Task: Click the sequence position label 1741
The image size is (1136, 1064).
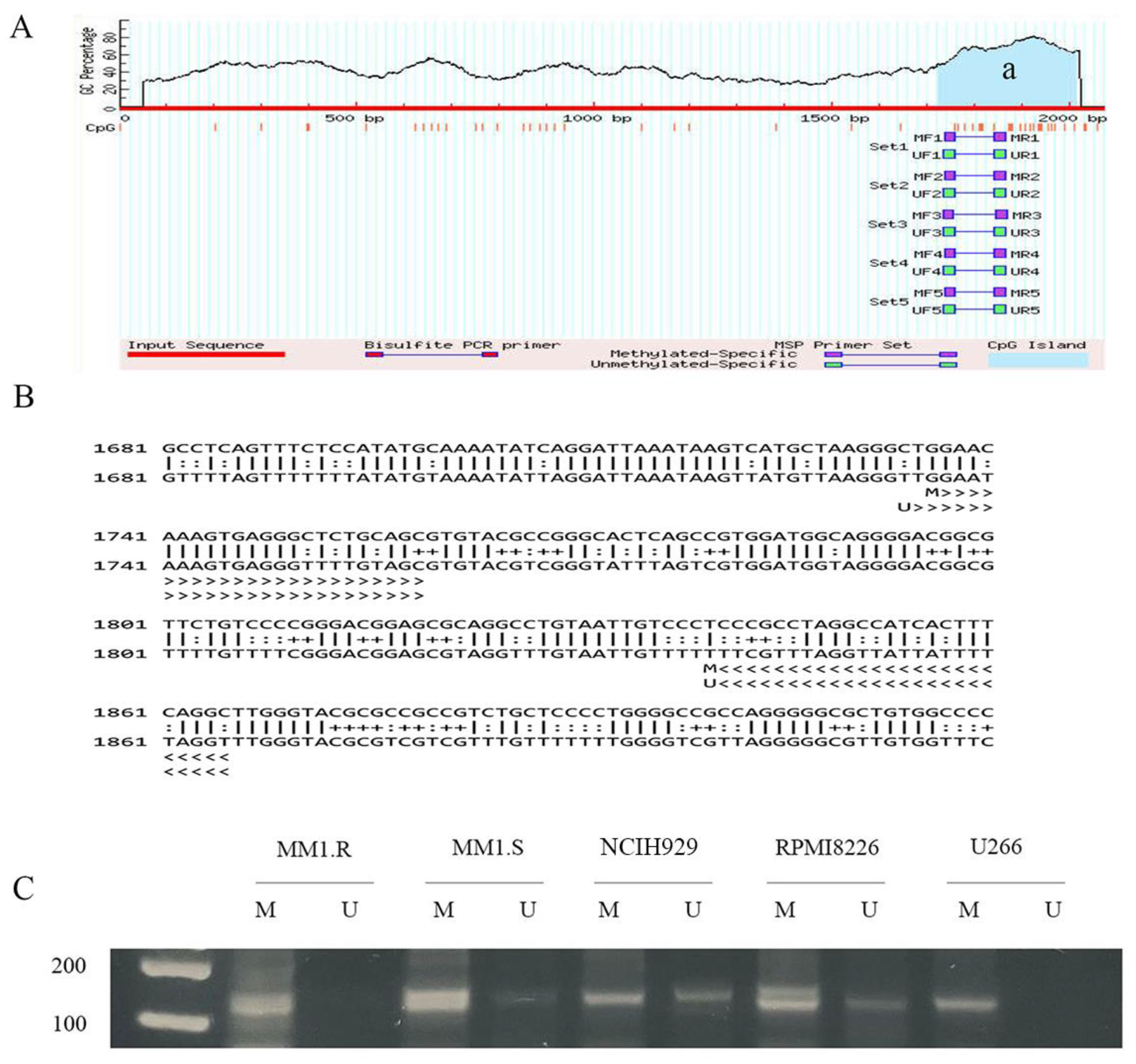Action: (120, 536)
